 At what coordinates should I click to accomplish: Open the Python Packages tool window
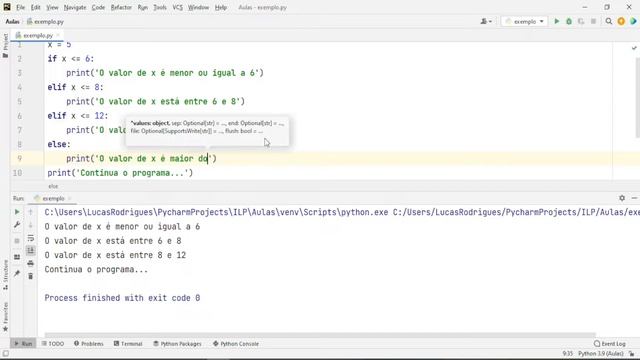177,344
